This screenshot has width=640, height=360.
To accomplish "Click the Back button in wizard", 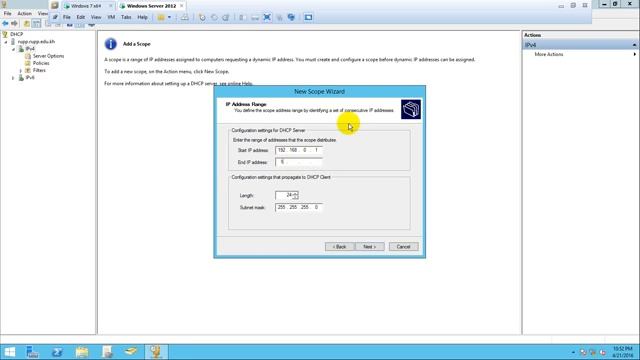I will (x=340, y=247).
